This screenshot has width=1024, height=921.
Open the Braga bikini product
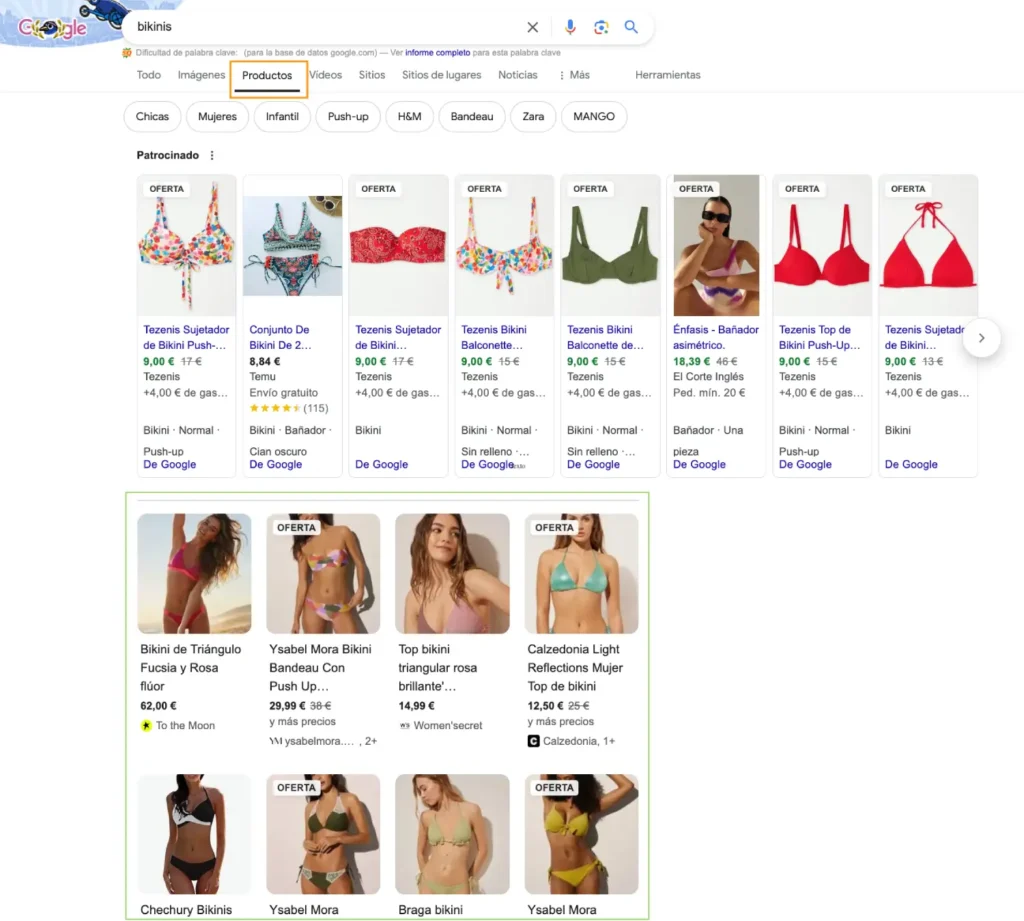(430, 910)
